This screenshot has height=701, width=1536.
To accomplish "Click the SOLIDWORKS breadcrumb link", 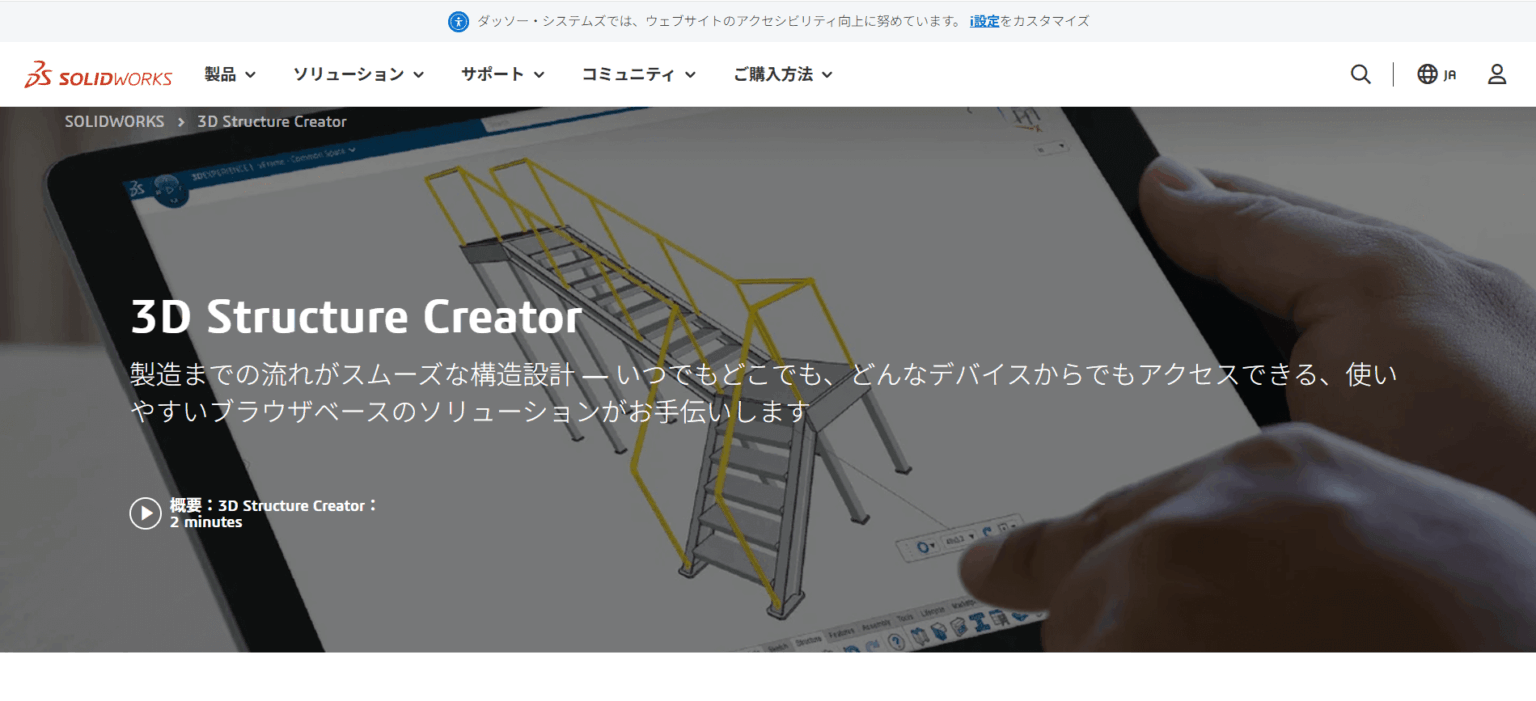I will pos(113,120).
